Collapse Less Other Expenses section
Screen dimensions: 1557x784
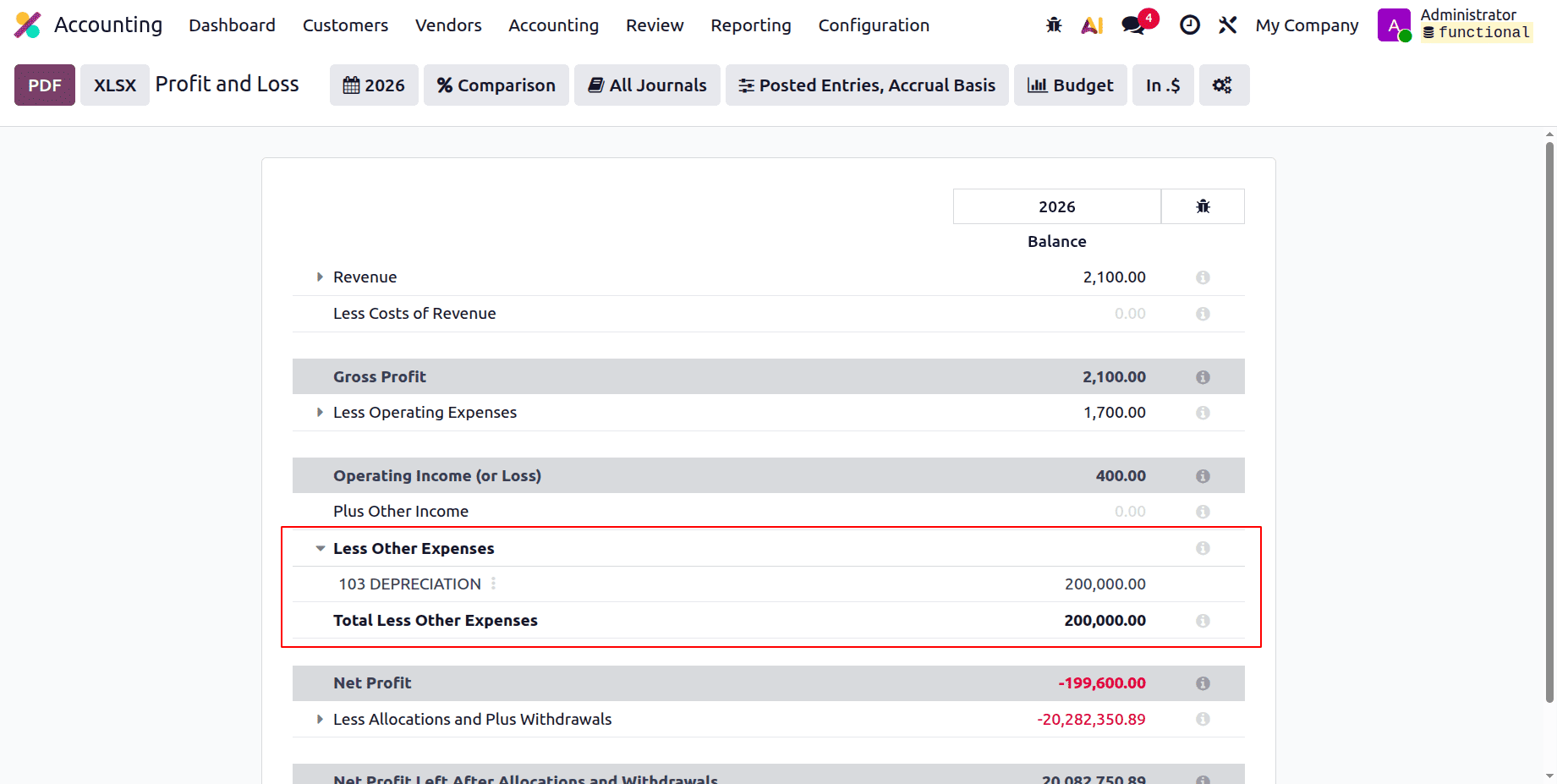pos(320,548)
